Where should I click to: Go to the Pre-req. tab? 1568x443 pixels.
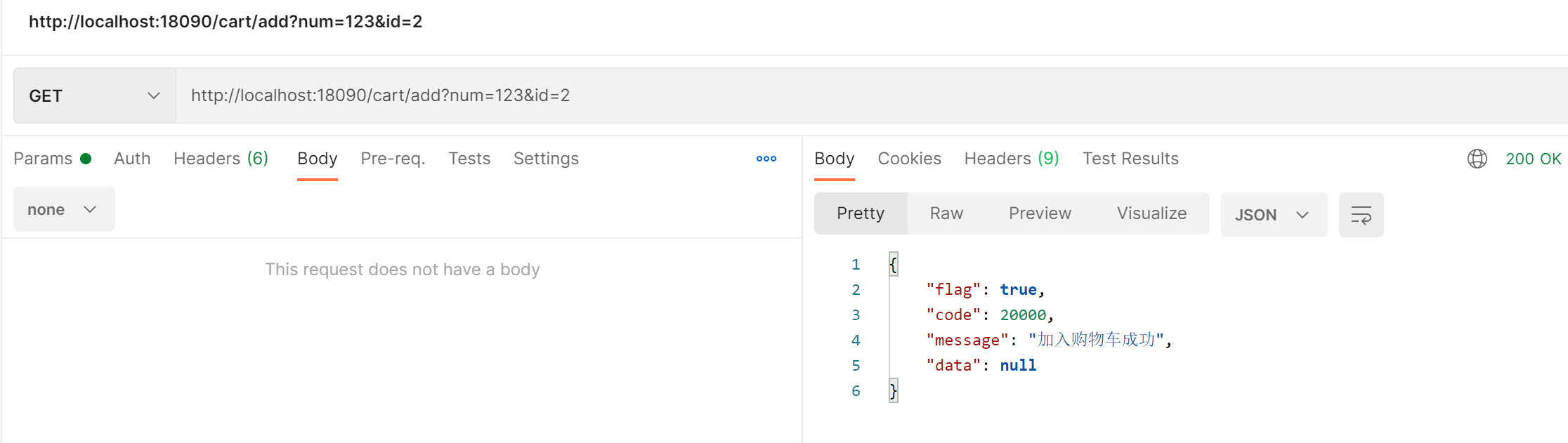[x=393, y=159]
